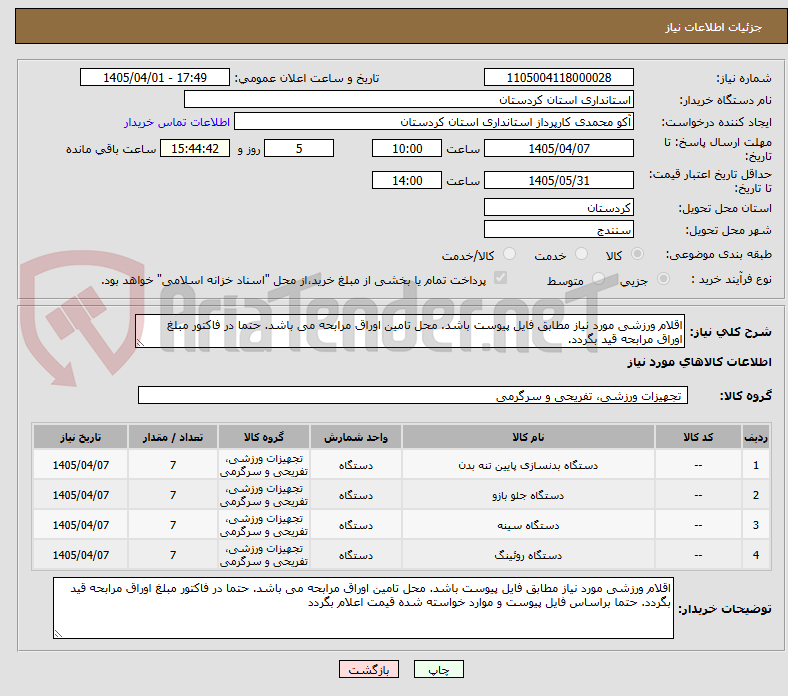Click the request creator name field
The height and width of the screenshot is (696, 788).
(x=434, y=122)
